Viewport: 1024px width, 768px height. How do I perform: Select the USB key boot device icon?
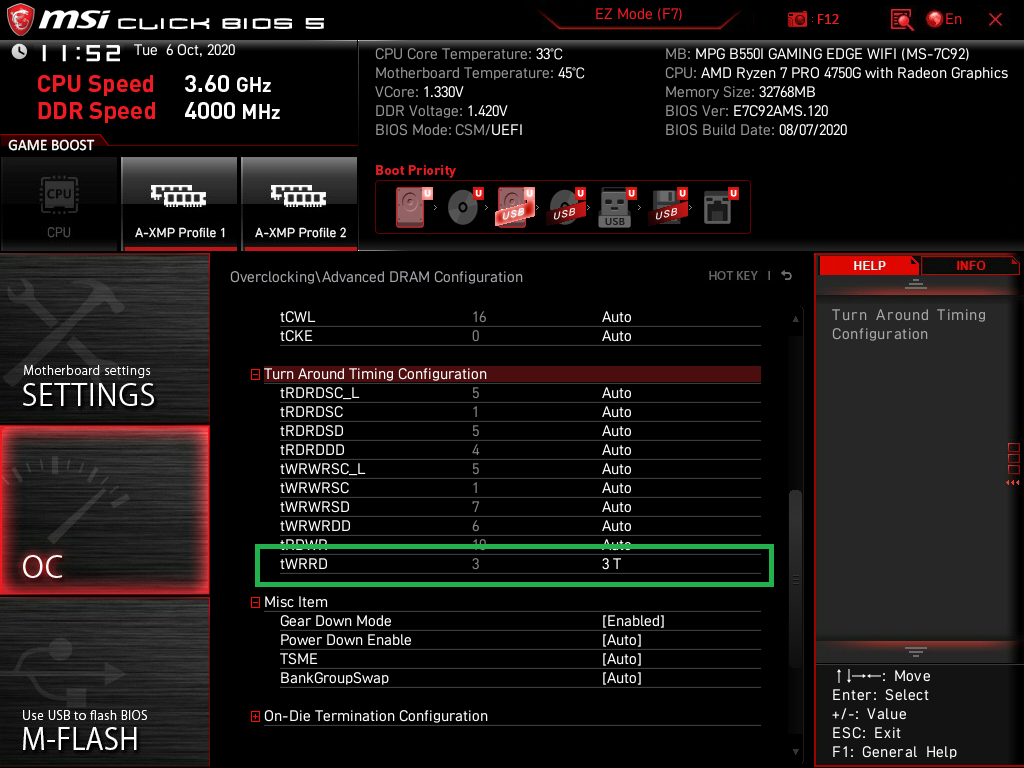coord(616,207)
